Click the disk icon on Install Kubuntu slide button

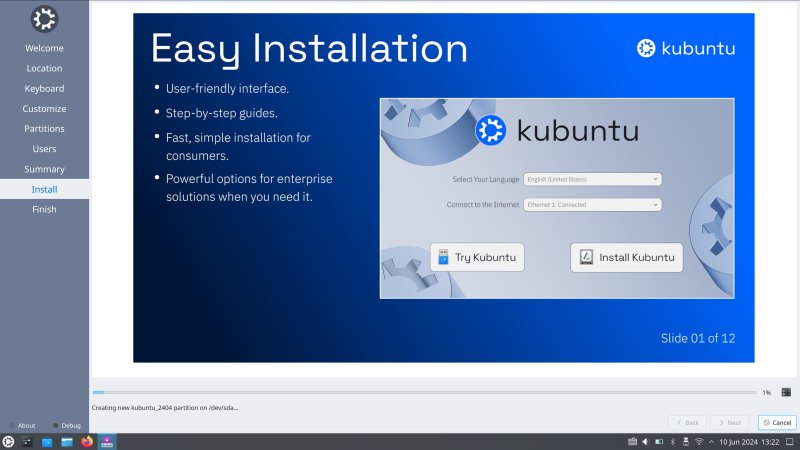[x=586, y=257]
